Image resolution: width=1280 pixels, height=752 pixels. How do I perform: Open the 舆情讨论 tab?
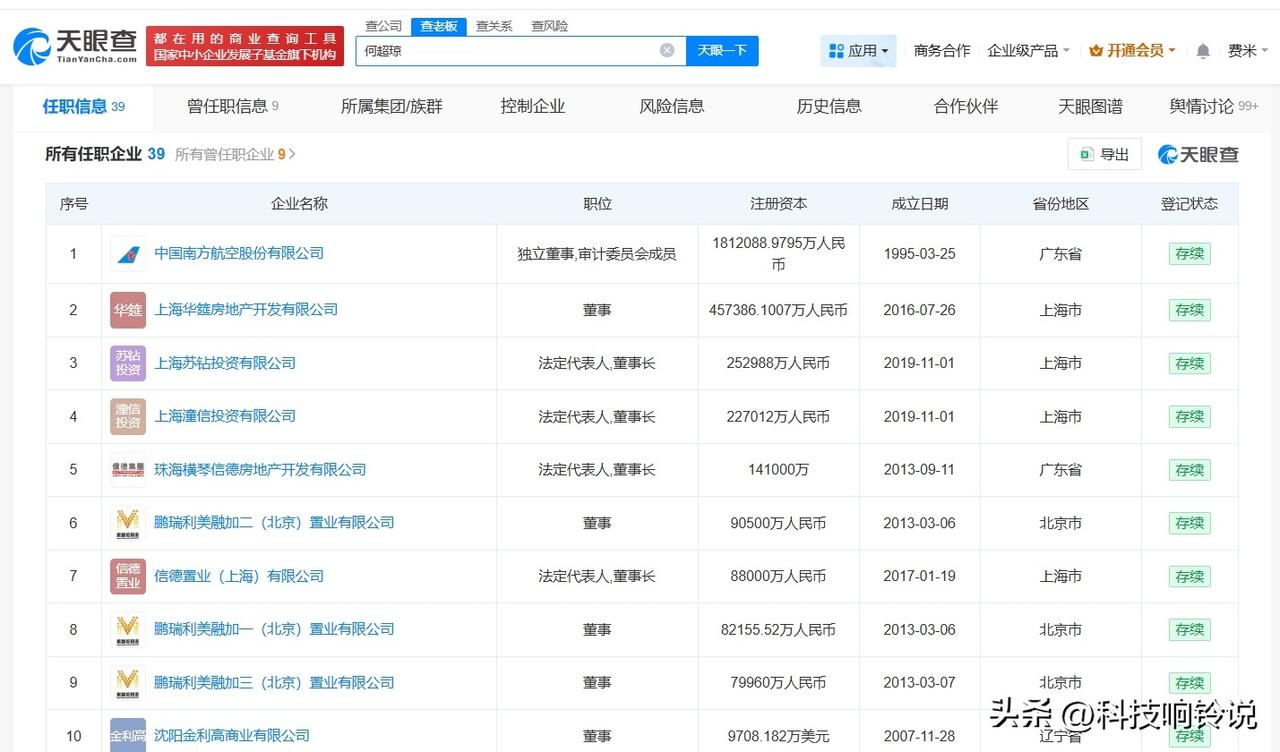1214,106
